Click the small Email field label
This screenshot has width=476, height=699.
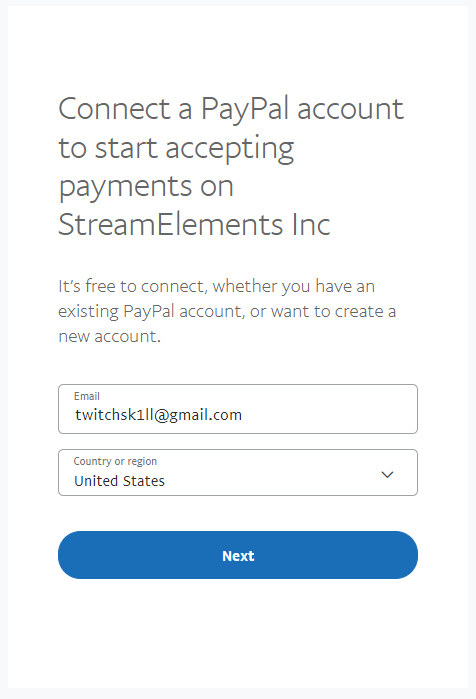[x=87, y=396]
